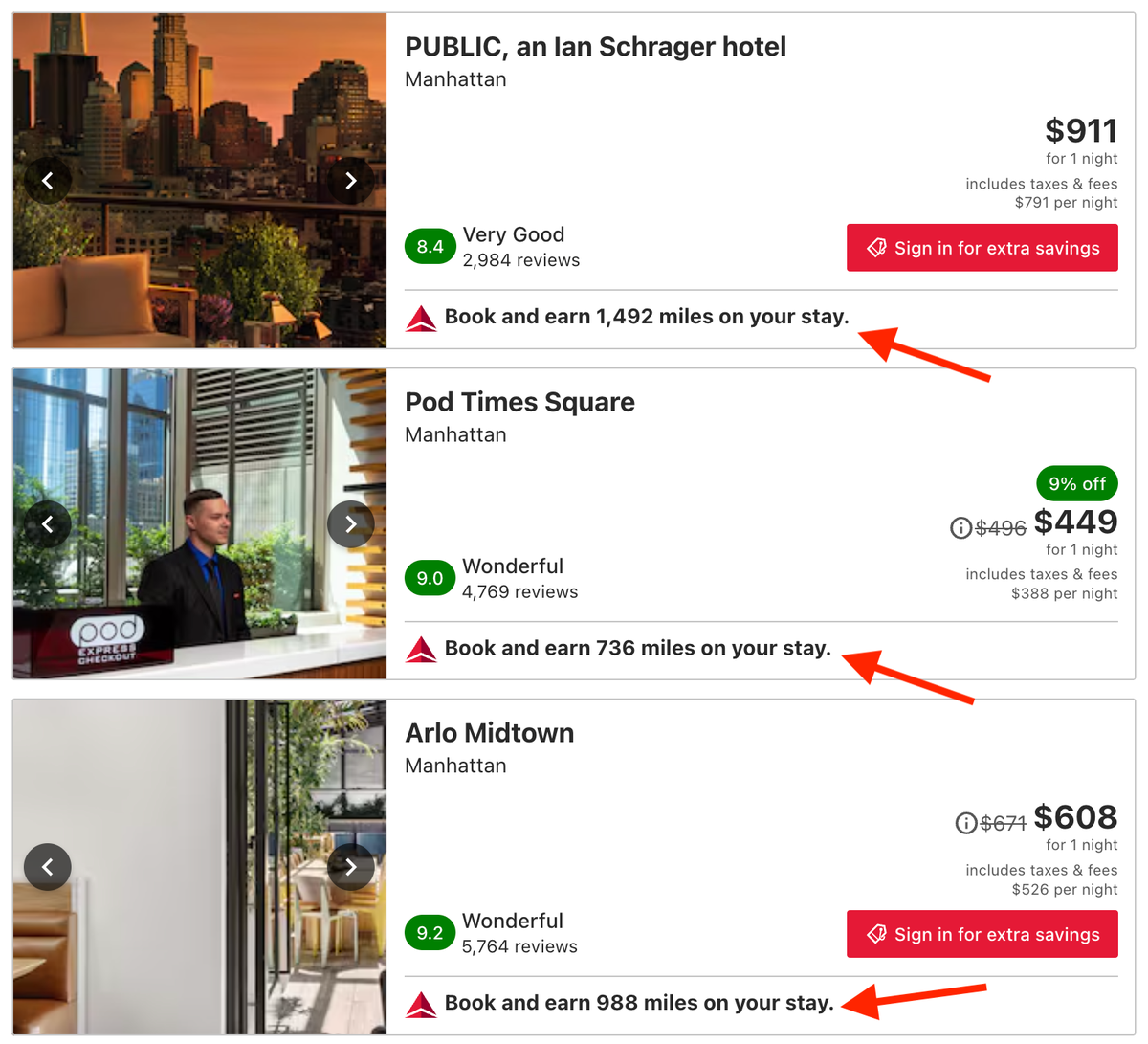Show previous photo of Arlo Midtown
This screenshot has width=1148, height=1044.
pyautogui.click(x=48, y=867)
